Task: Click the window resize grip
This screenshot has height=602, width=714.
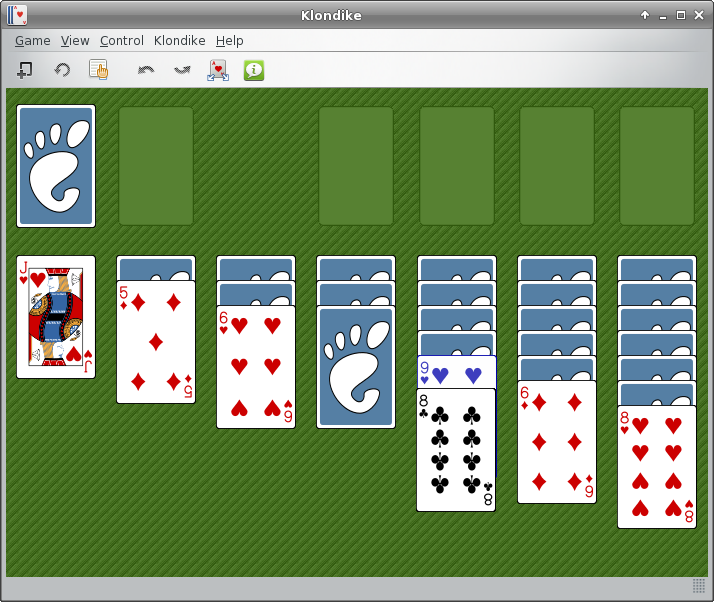Action: [x=699, y=586]
